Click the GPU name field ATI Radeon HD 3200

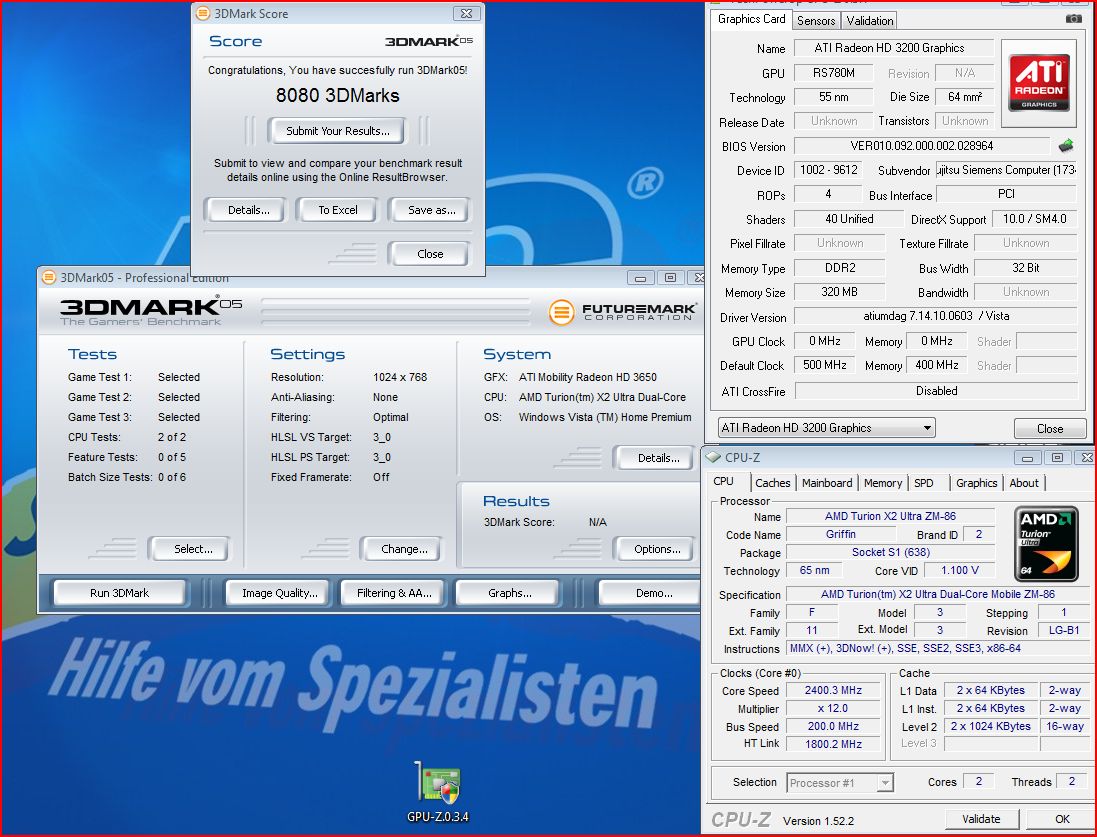coord(894,48)
